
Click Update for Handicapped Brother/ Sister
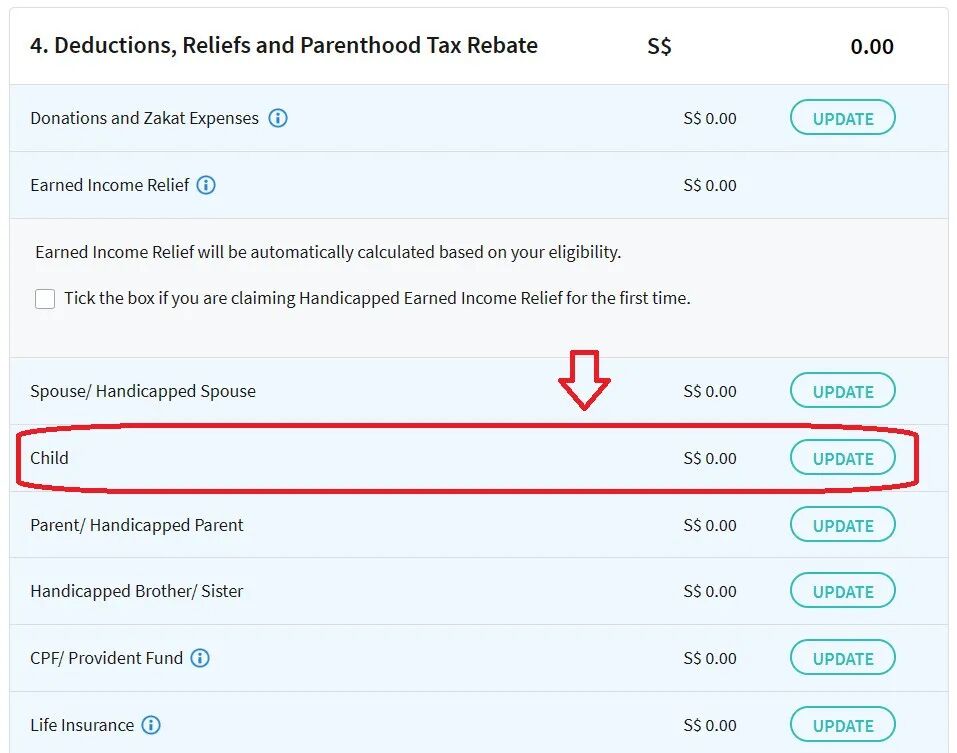tap(842, 591)
